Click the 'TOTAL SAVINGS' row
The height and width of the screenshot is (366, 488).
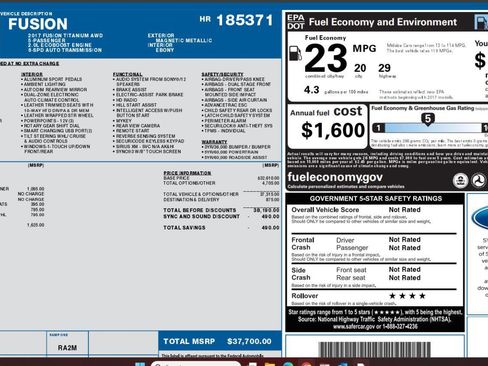(x=221, y=228)
